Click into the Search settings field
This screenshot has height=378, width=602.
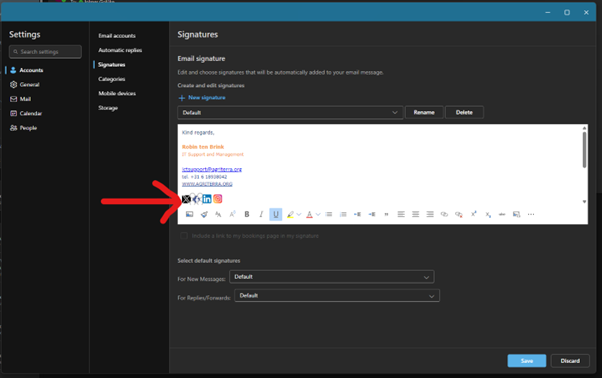click(45, 51)
